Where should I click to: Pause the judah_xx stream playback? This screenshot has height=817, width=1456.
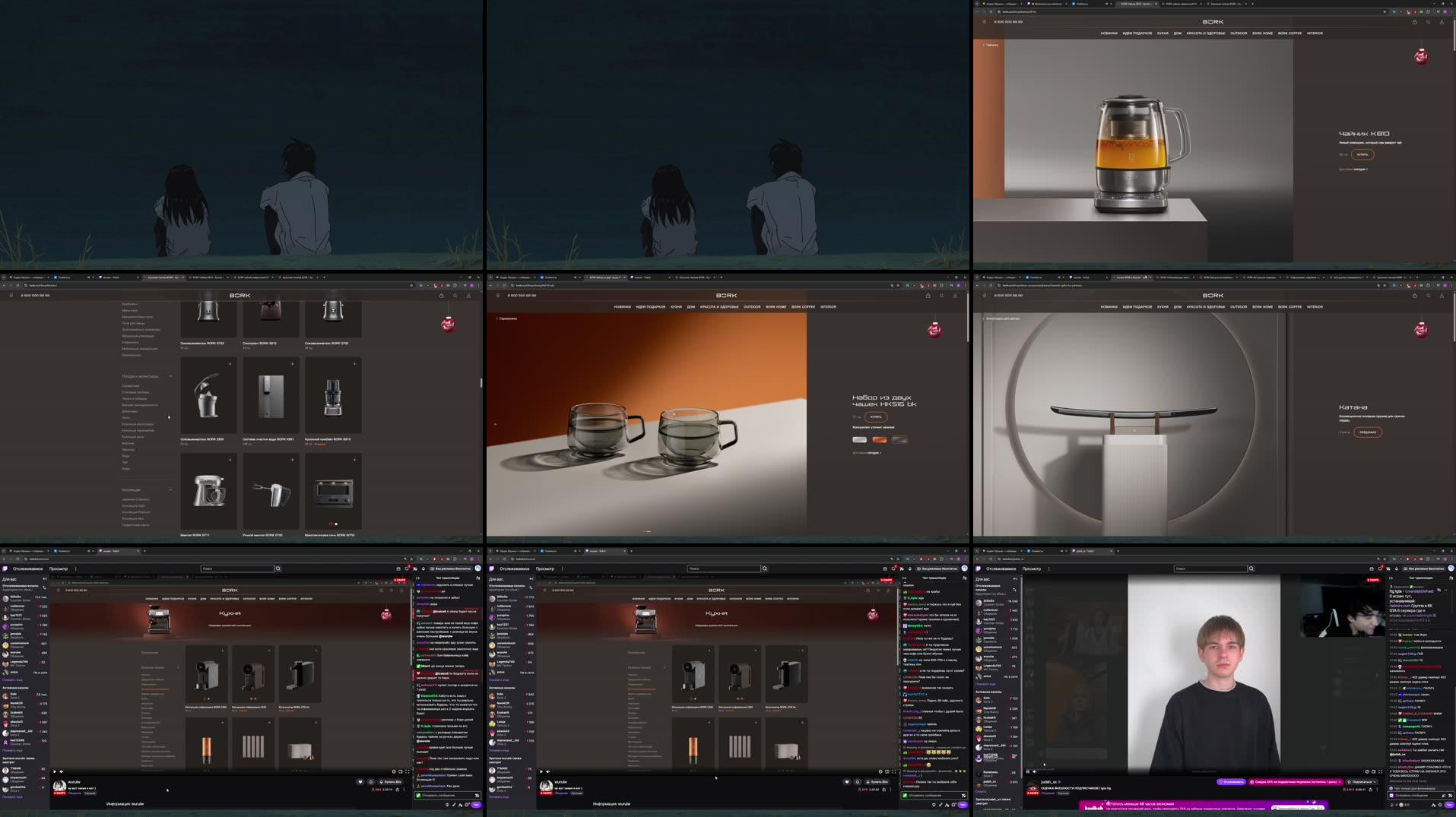(x=1028, y=771)
